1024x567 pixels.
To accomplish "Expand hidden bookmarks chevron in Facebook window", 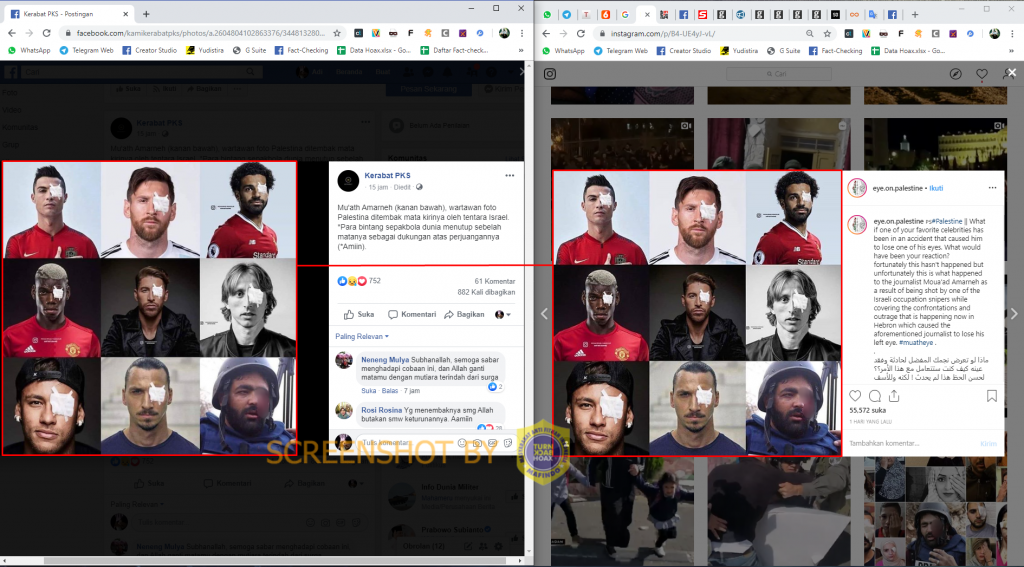I will point(520,50).
